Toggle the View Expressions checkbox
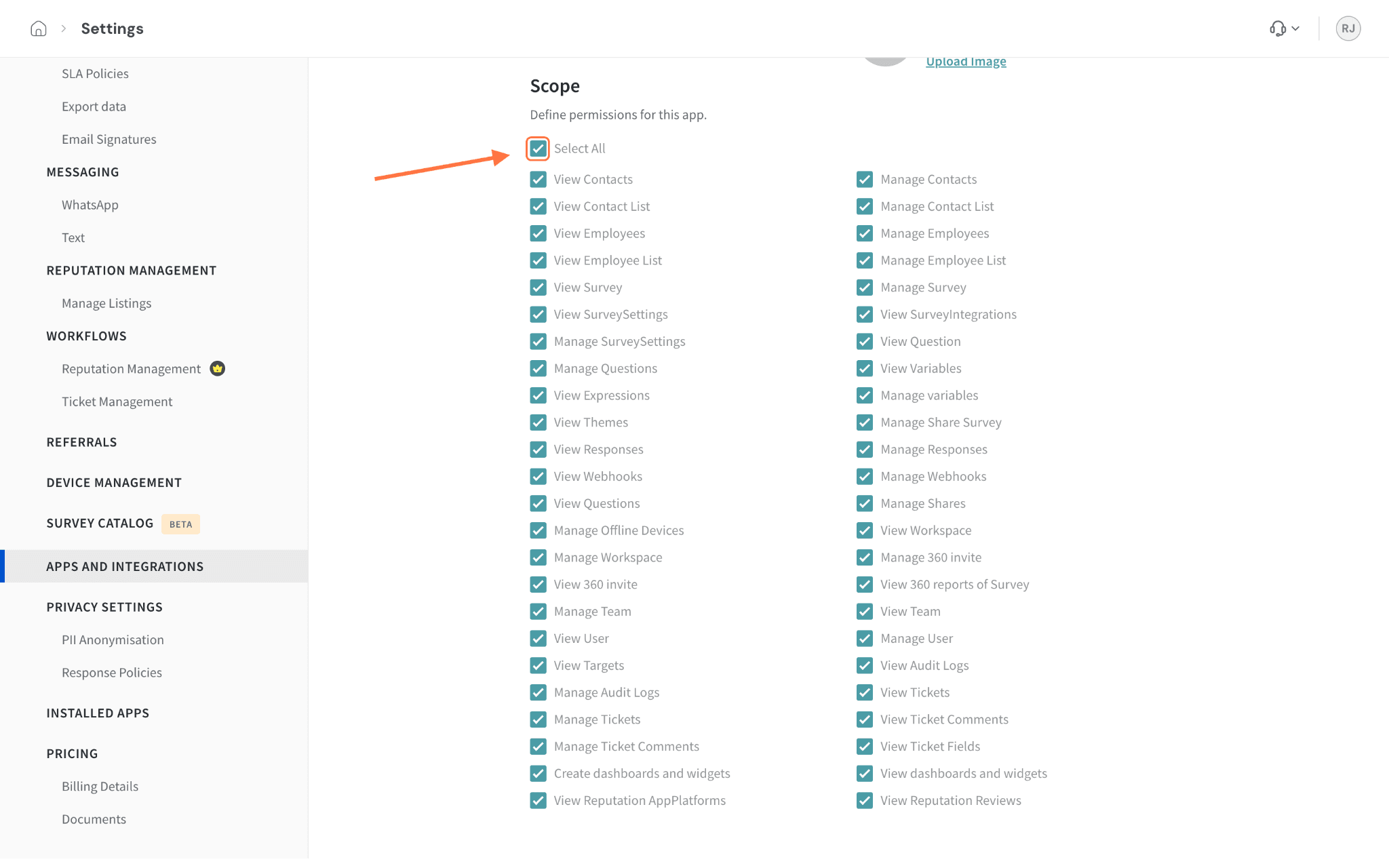Screen dimensions: 1389x868 (x=538, y=395)
